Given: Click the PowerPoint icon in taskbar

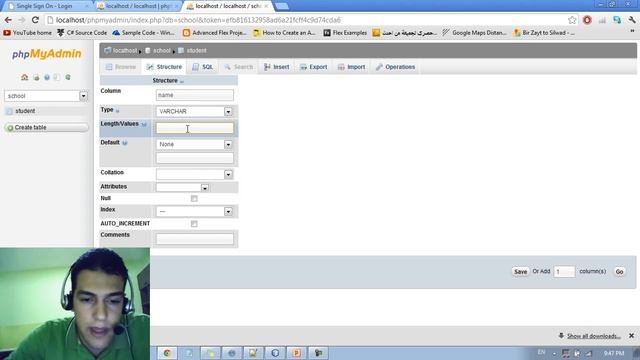Looking at the screenshot, I should (x=296, y=353).
